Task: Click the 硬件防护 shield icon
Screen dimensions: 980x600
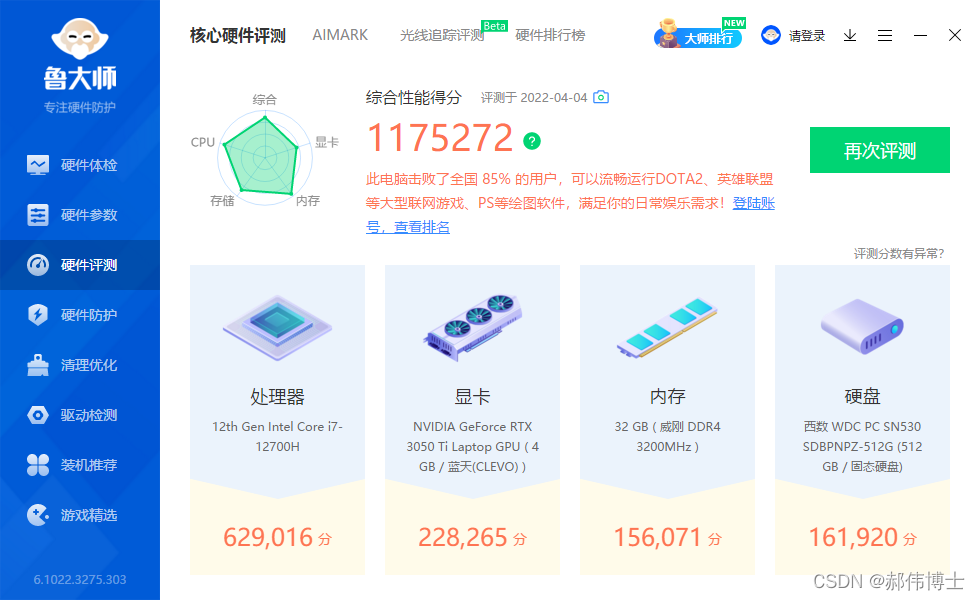Action: (x=38, y=314)
